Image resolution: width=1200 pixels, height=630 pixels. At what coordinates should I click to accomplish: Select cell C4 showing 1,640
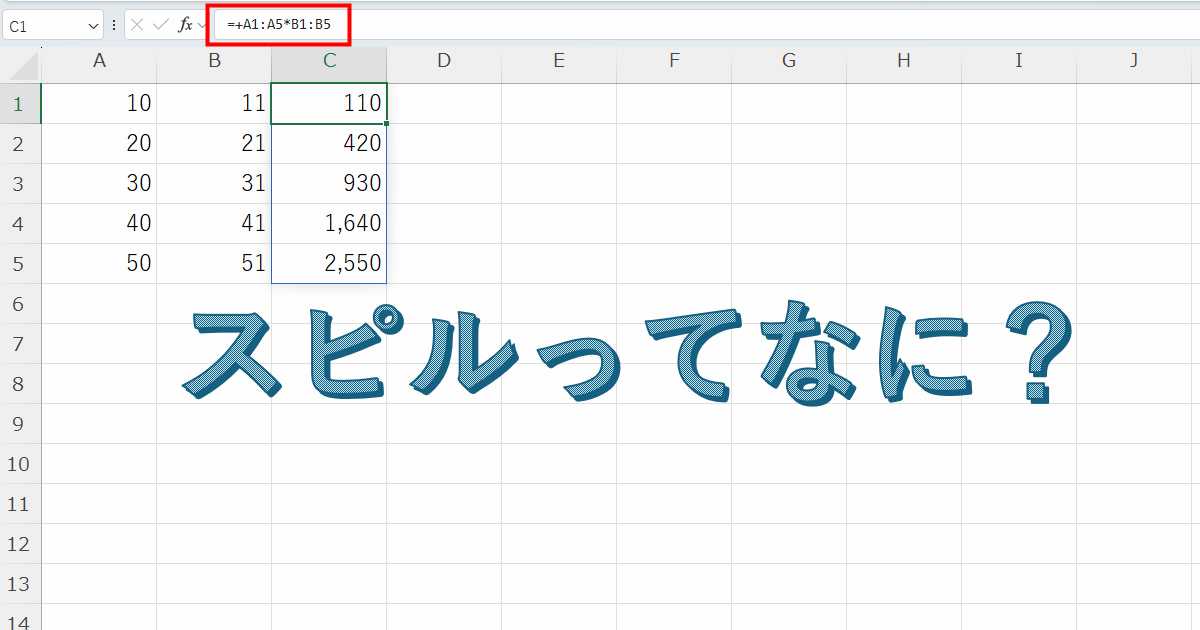(329, 224)
